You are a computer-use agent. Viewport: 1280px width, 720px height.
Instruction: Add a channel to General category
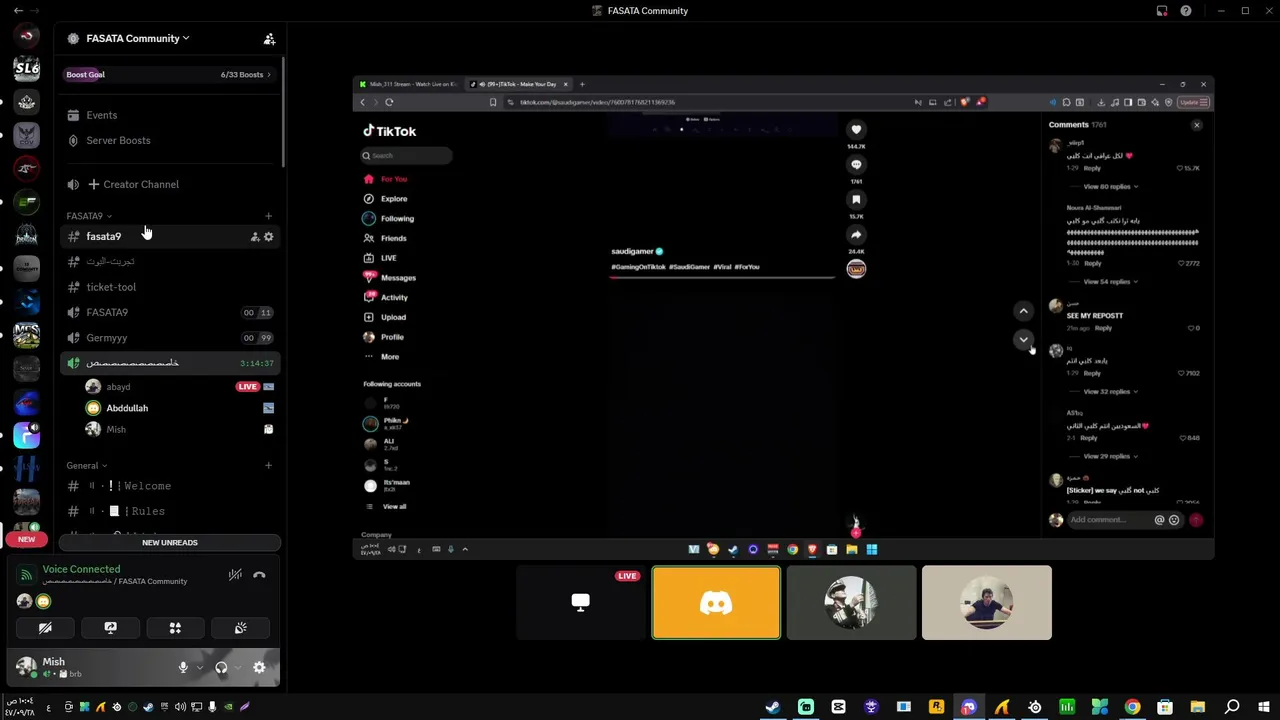[268, 466]
